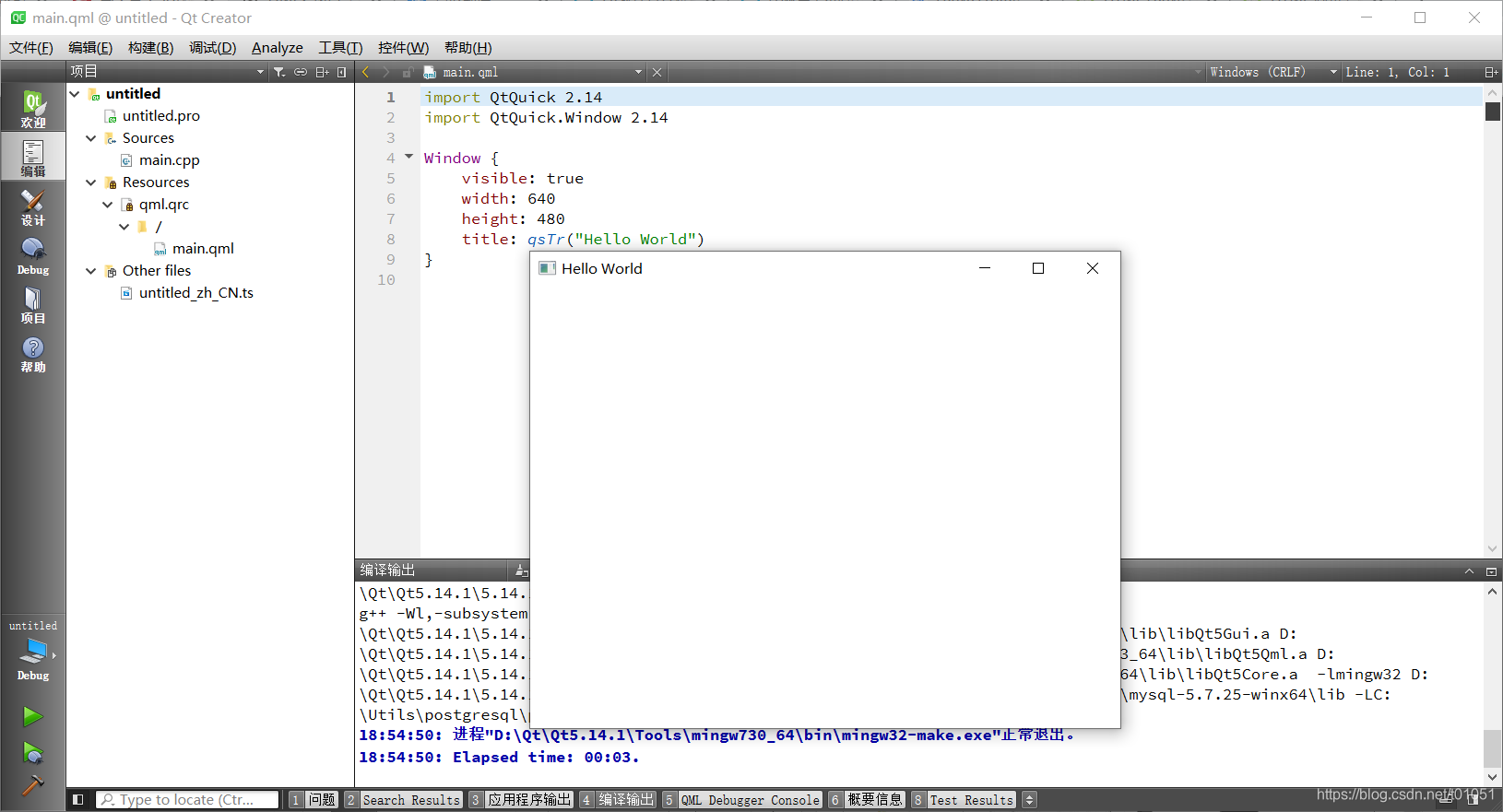
Task: Open the 欢迎 (Welcome) mode
Action: (x=33, y=108)
